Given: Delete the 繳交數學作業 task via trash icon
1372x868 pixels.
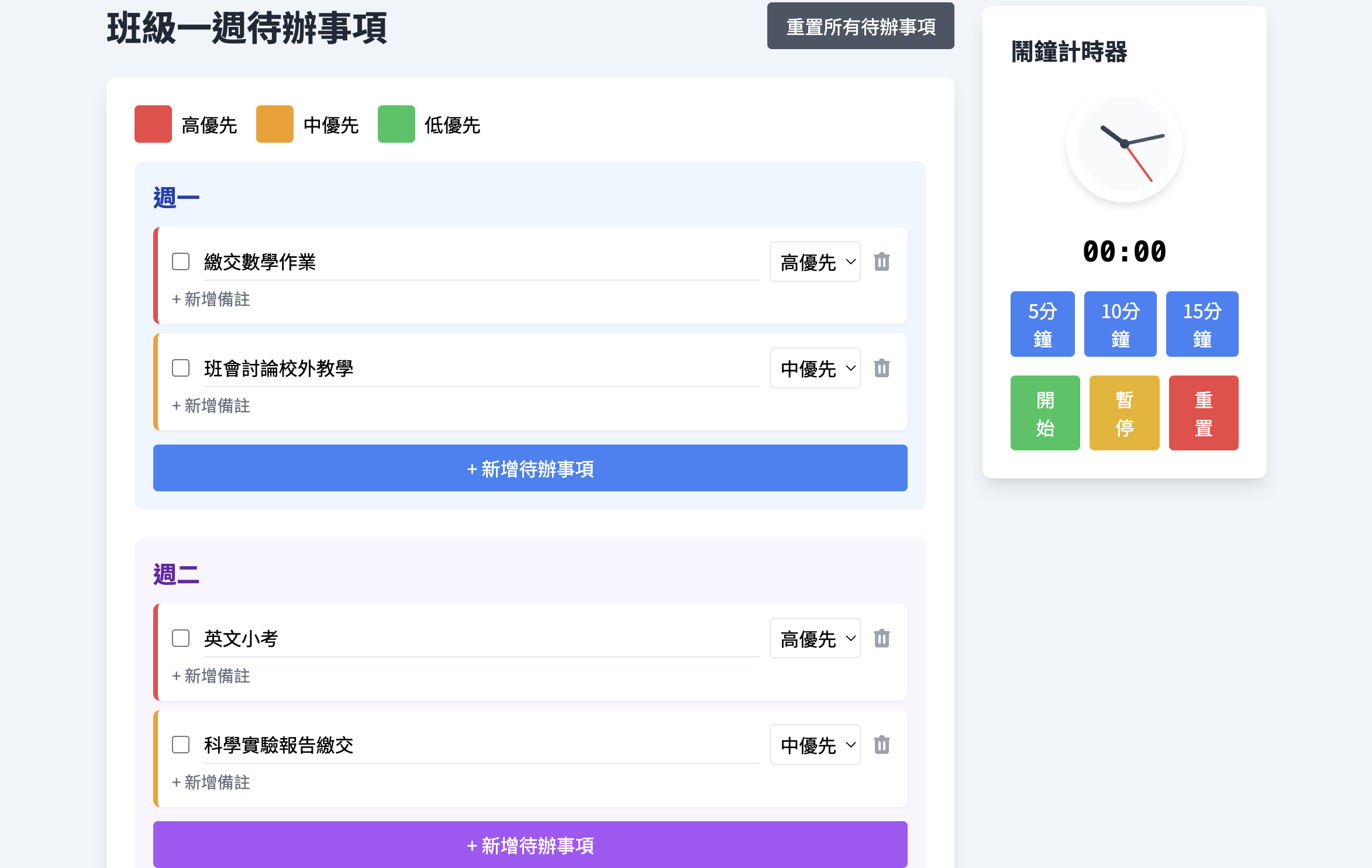Looking at the screenshot, I should 881,261.
